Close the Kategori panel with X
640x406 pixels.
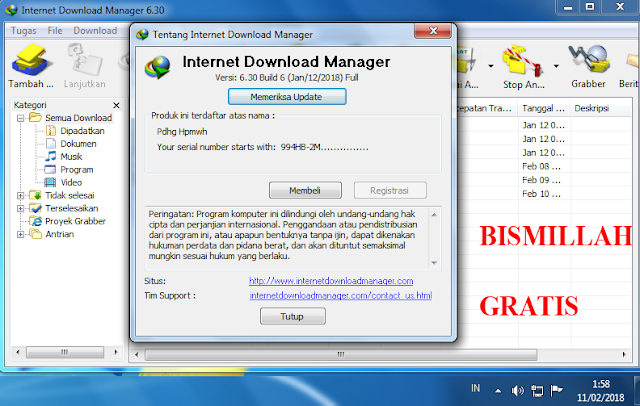click(116, 105)
